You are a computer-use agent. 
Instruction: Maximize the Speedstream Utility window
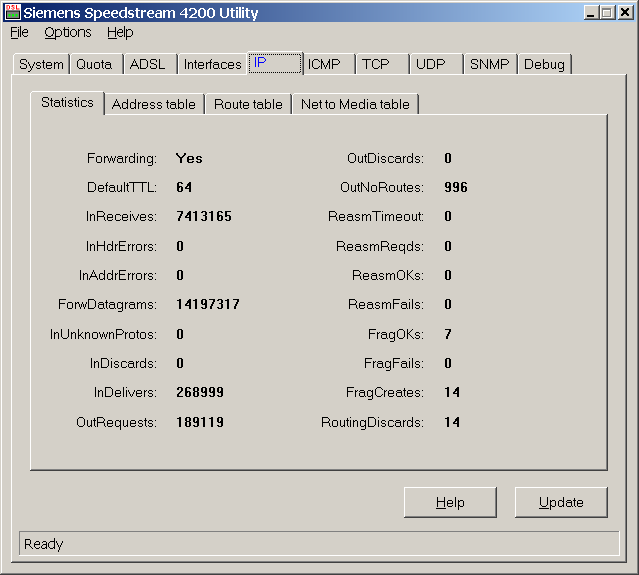click(607, 13)
